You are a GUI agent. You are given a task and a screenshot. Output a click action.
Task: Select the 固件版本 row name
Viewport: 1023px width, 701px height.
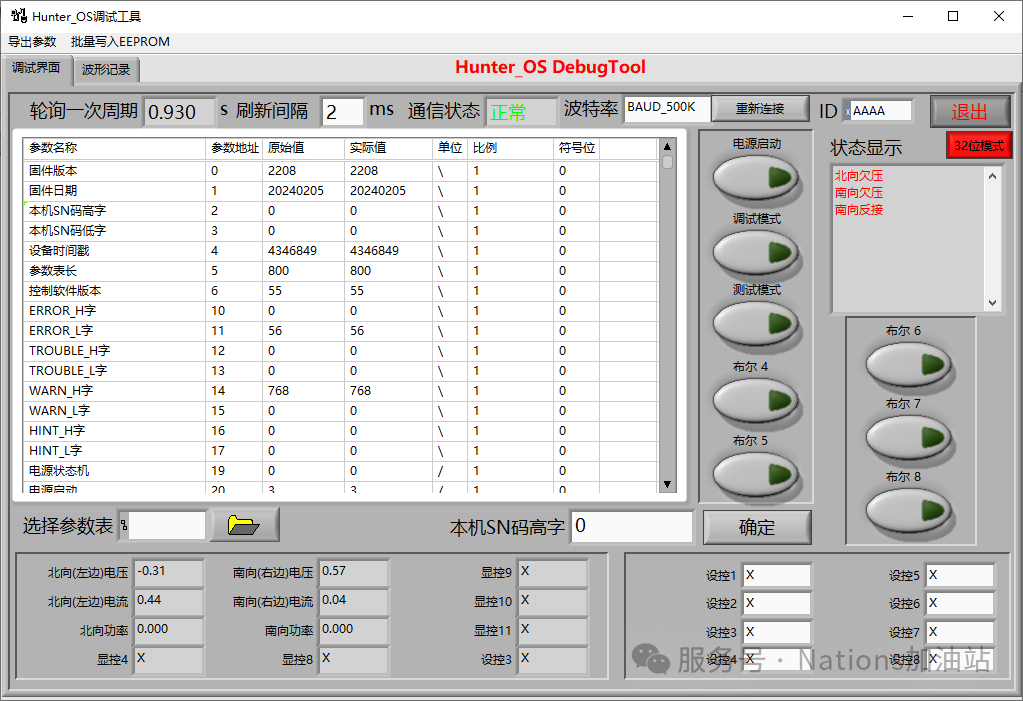click(x=53, y=170)
